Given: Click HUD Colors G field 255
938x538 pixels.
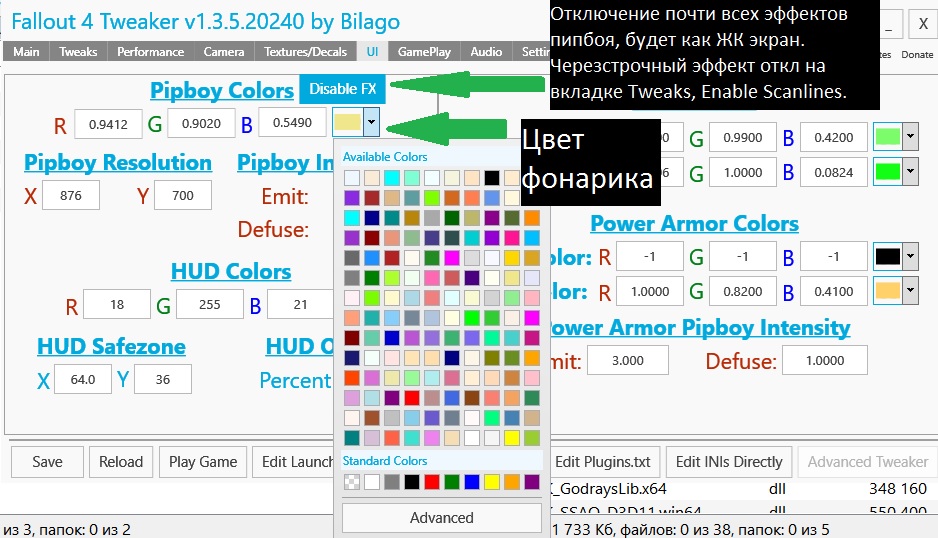Looking at the screenshot, I should pos(209,304).
